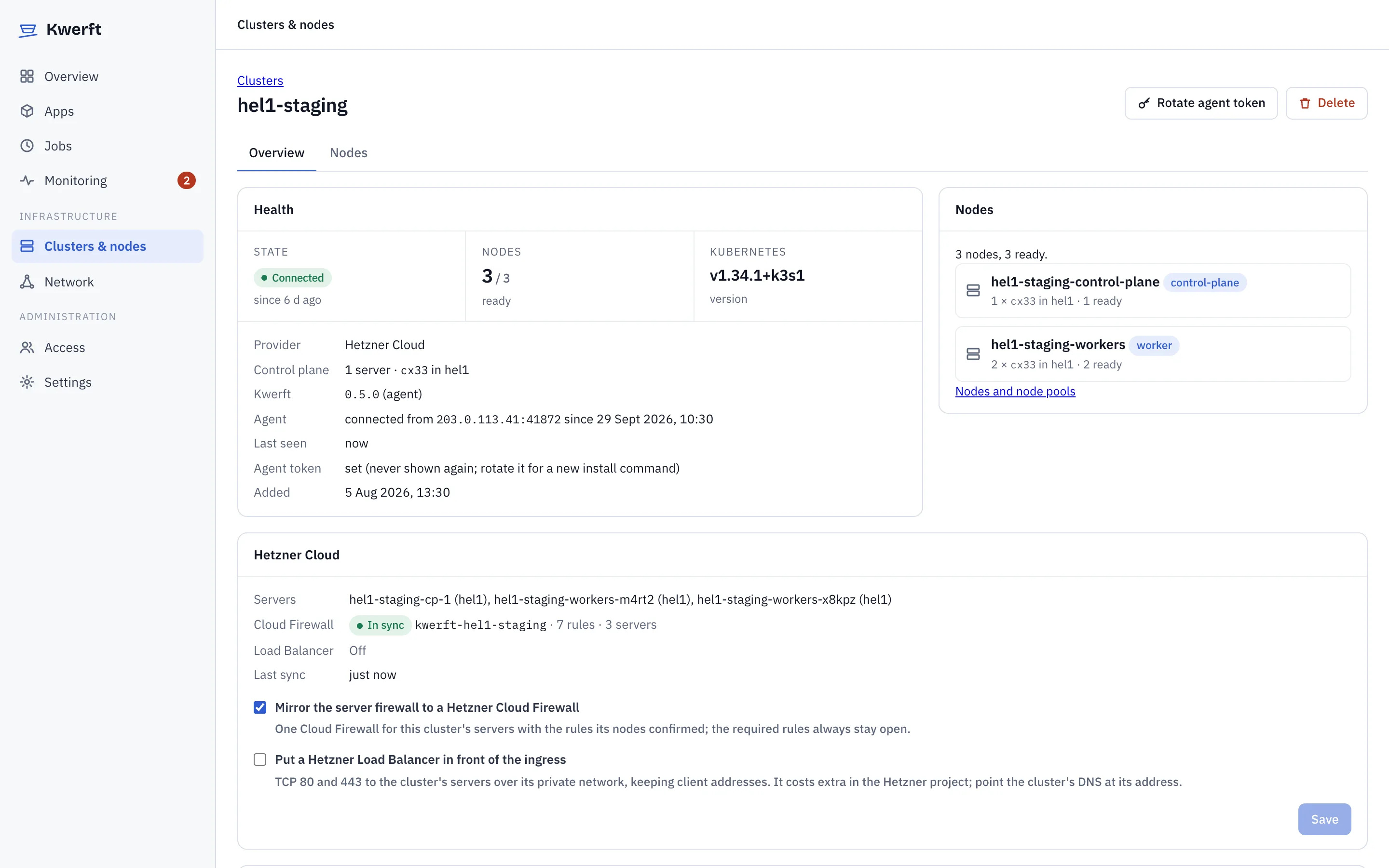The width and height of the screenshot is (1389, 868).
Task: Click the Monitoring pulse icon
Action: point(27,180)
